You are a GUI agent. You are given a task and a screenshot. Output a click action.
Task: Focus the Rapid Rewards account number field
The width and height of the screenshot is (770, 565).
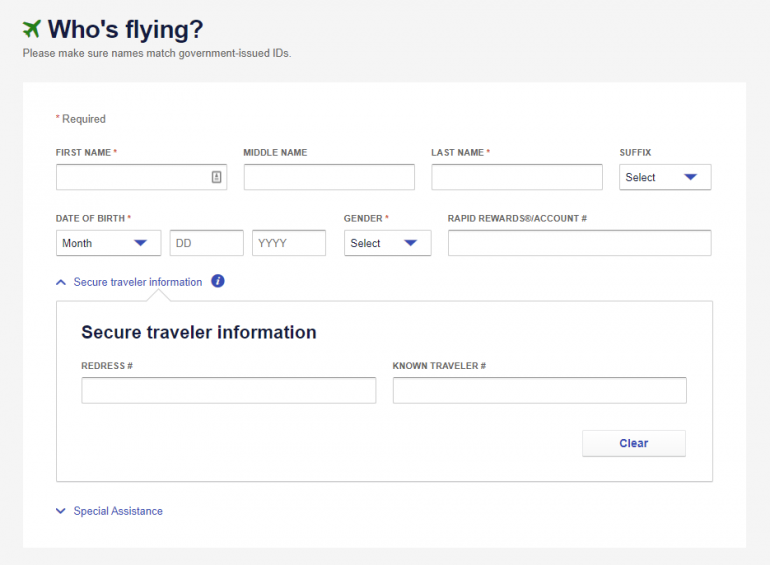[579, 243]
